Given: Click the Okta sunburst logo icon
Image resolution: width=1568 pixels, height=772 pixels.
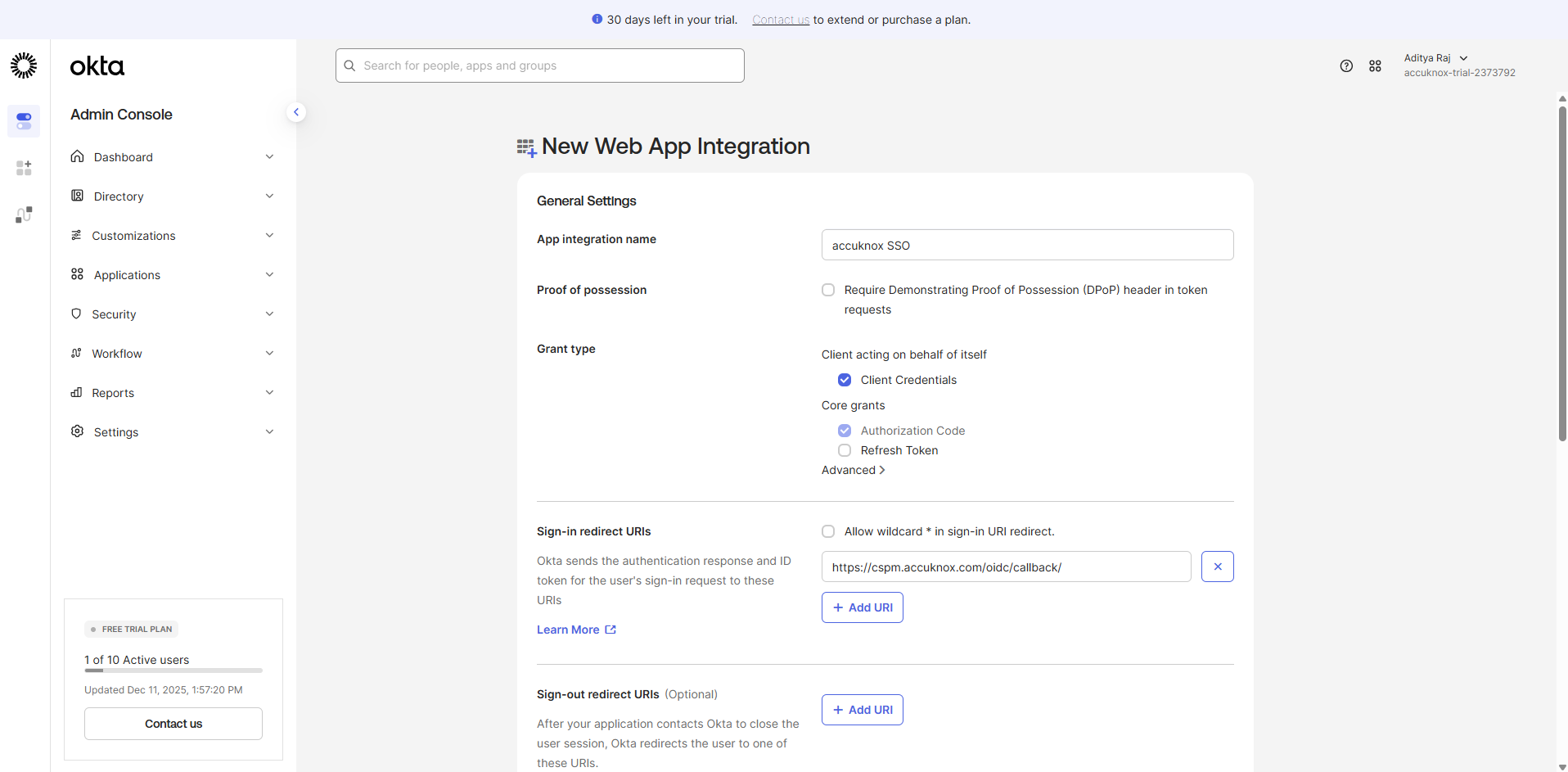Looking at the screenshot, I should tap(24, 65).
